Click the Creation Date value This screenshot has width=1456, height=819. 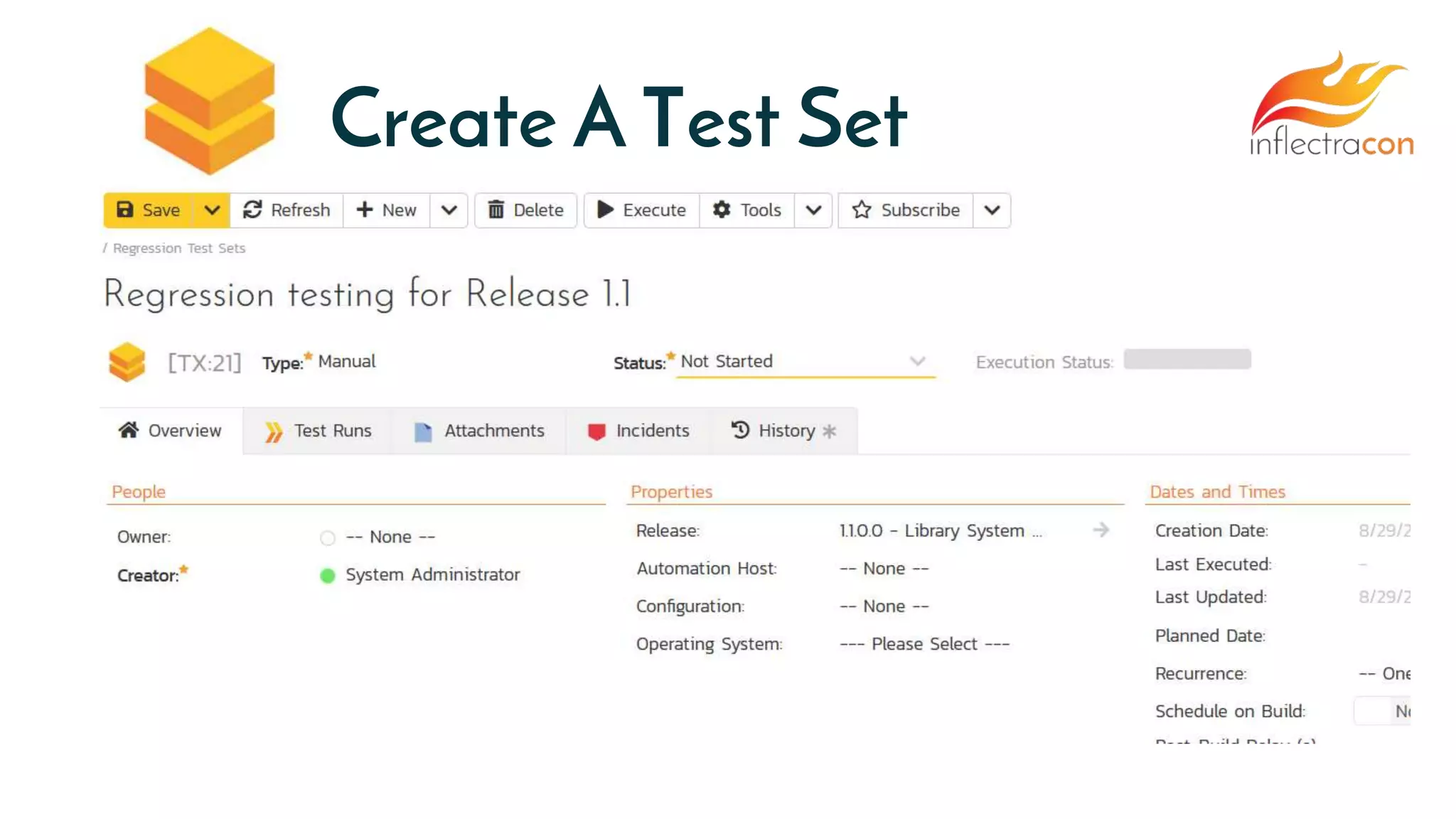1384,531
